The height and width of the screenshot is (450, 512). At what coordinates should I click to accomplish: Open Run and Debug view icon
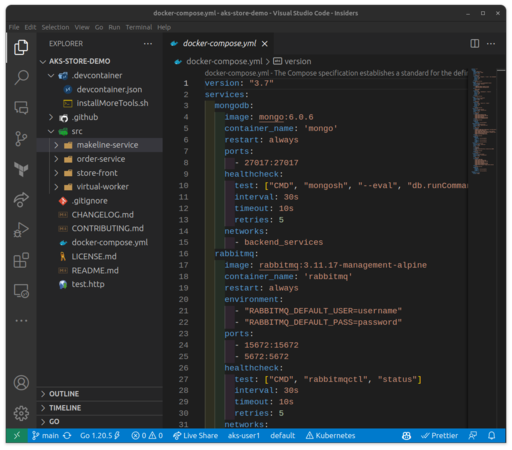pos(21,230)
